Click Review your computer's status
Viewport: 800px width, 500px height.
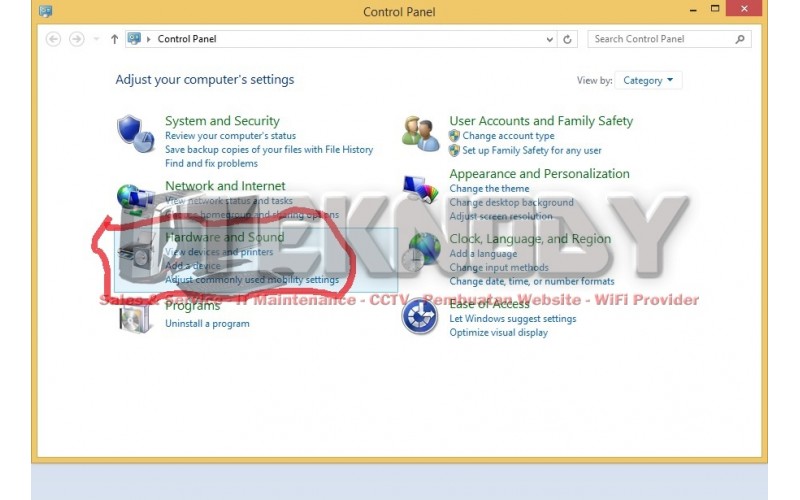click(230, 136)
